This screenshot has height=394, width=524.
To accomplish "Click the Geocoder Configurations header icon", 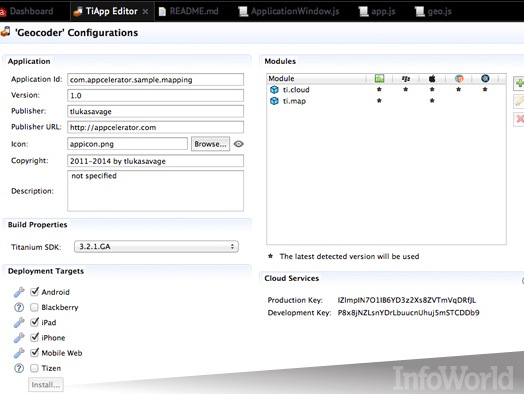I will 5,32.
